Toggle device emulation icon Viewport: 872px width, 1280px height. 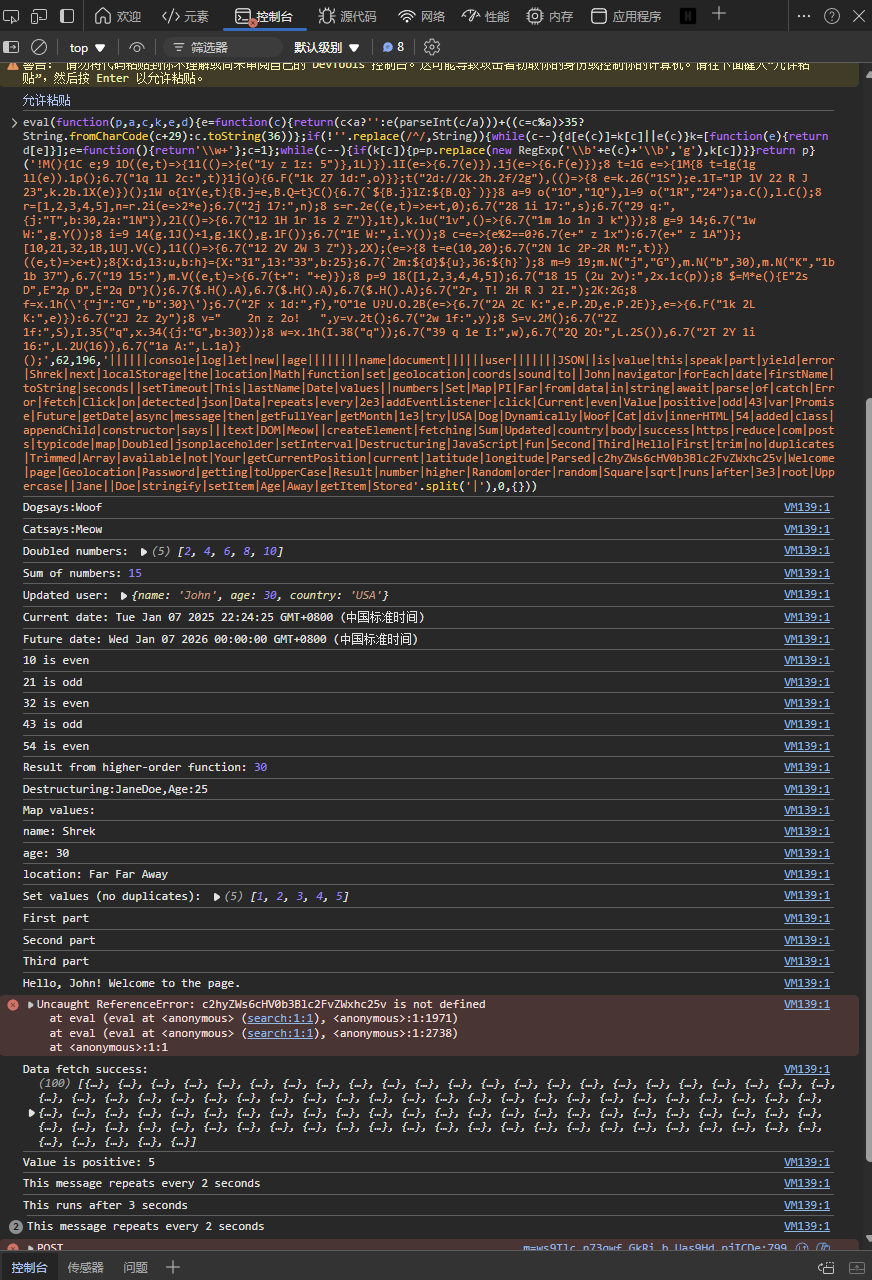pos(39,16)
